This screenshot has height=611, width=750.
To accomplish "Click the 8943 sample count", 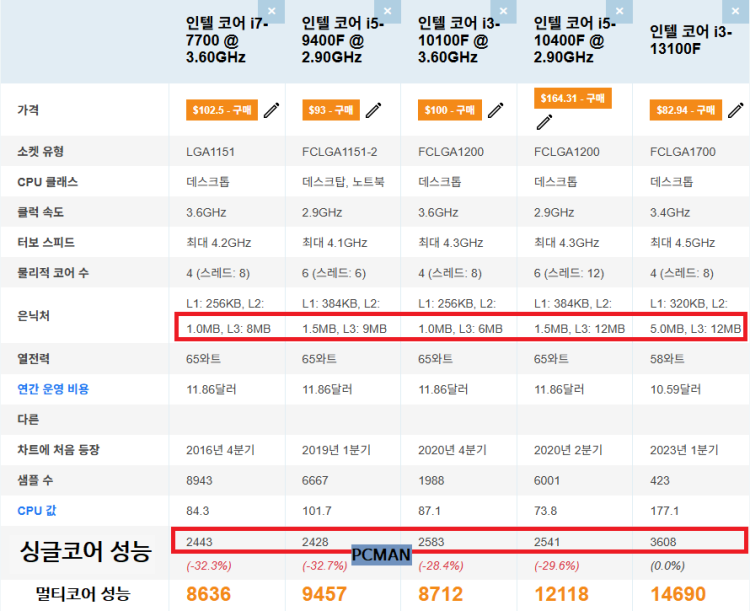I will tap(199, 480).
